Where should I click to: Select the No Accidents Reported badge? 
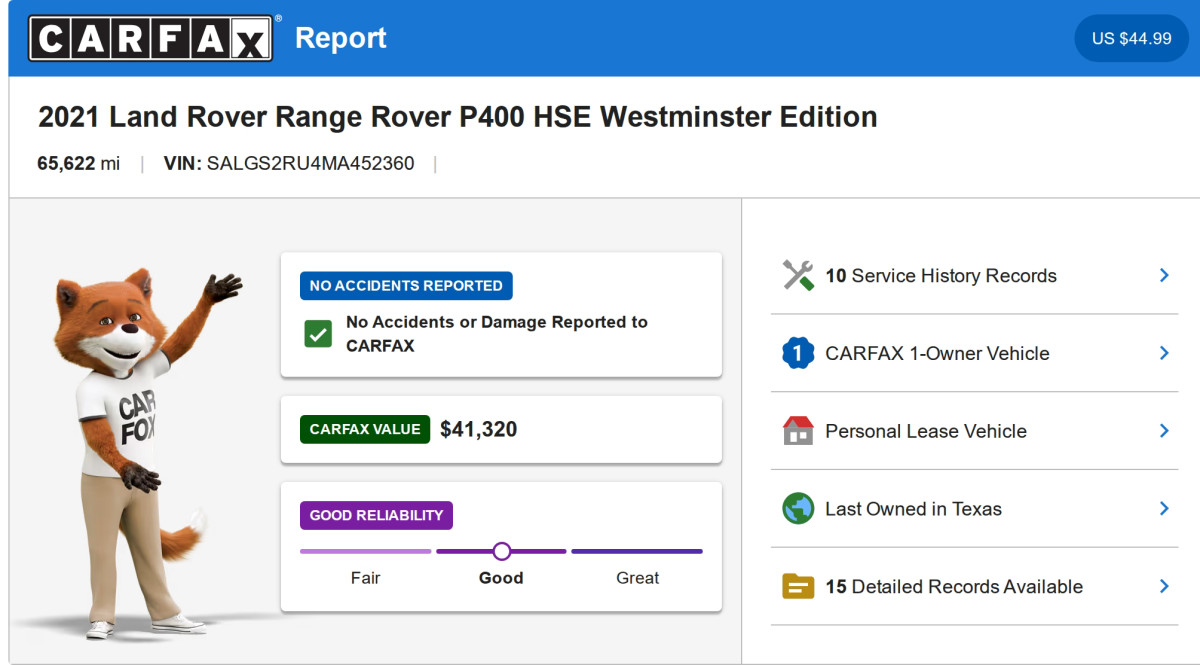406,286
